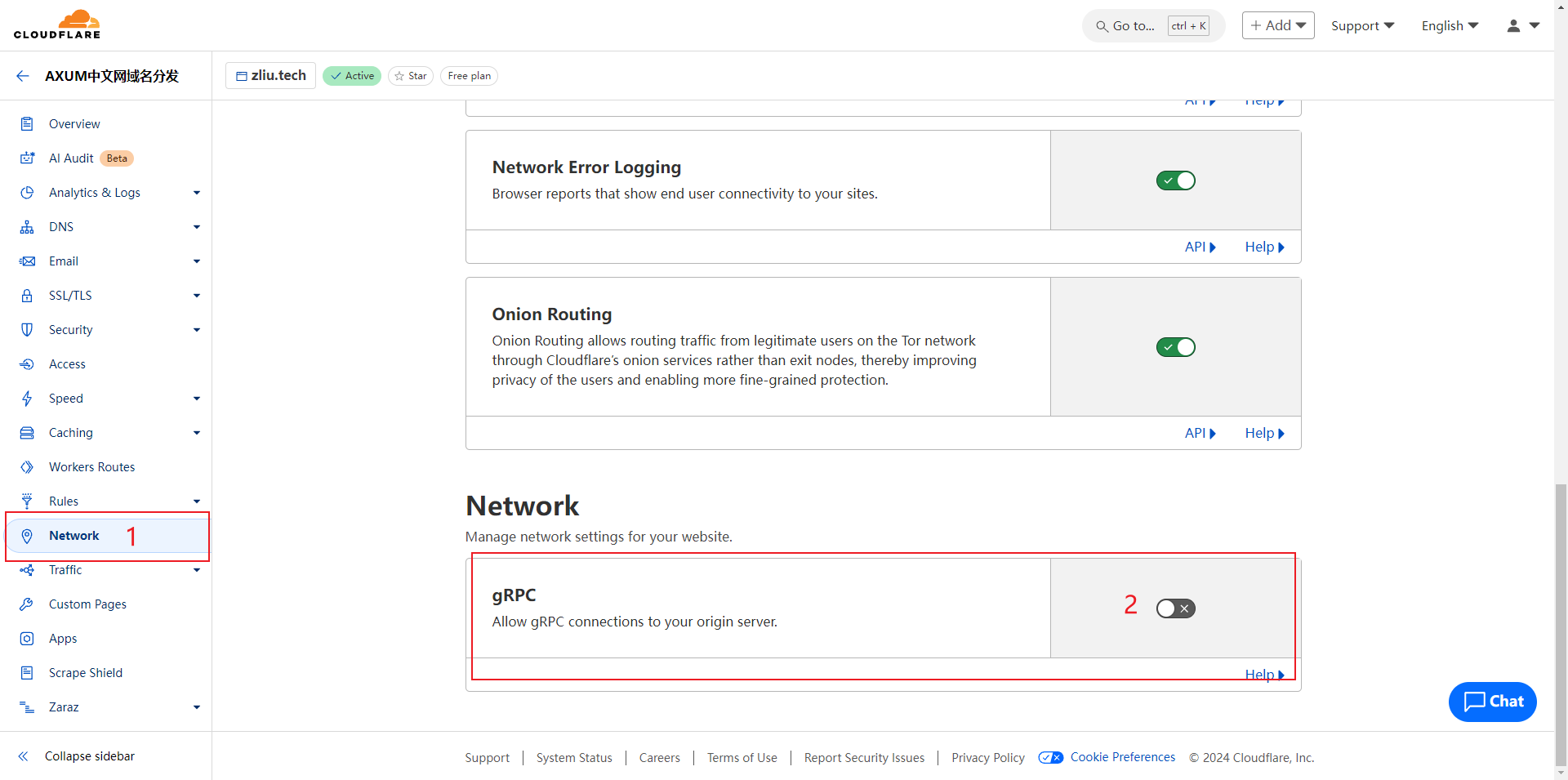Image resolution: width=1568 pixels, height=780 pixels.
Task: Click the Zaraz sidebar icon
Action: [x=27, y=707]
